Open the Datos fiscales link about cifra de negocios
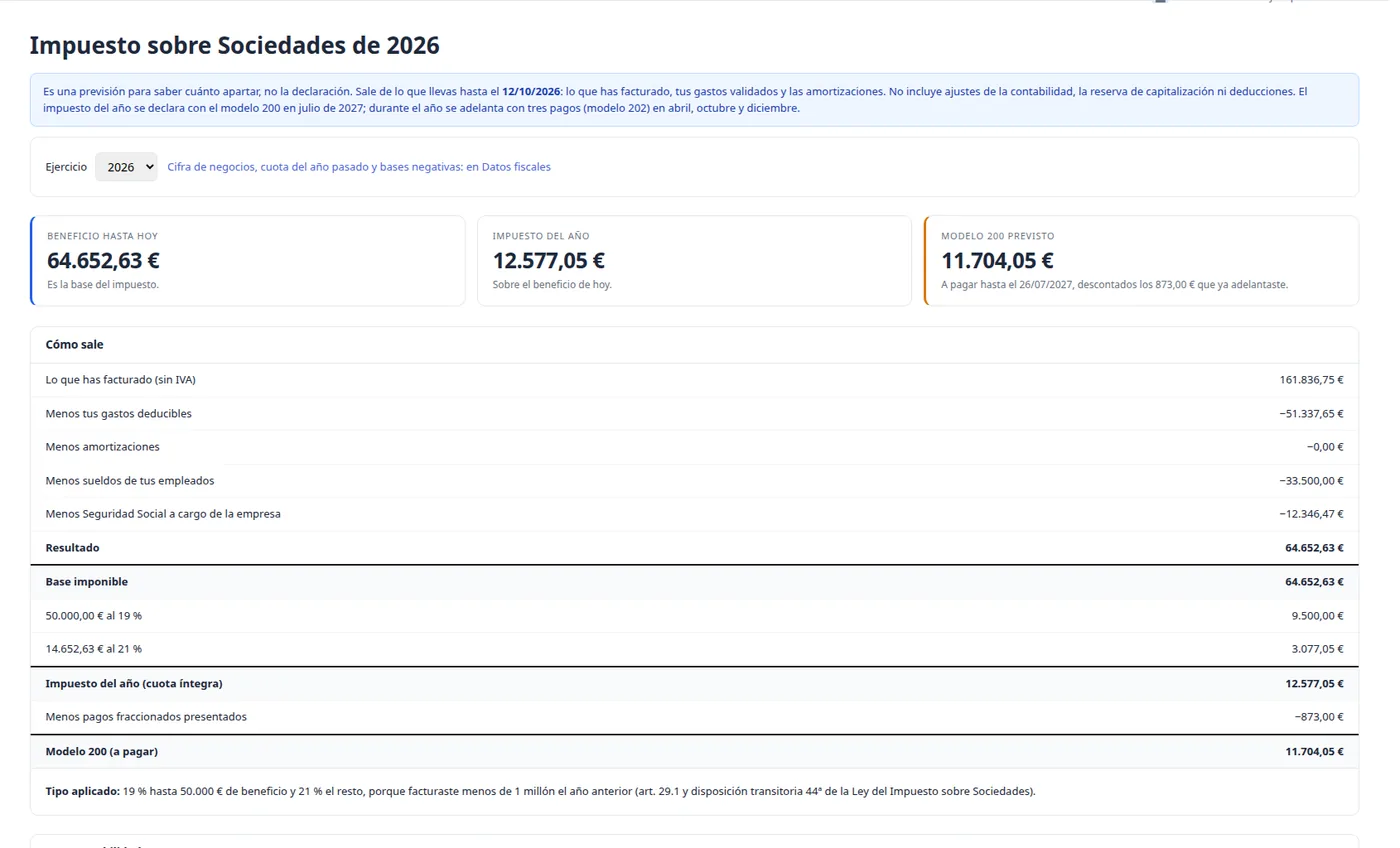The image size is (1400, 848). pyautogui.click(x=359, y=167)
